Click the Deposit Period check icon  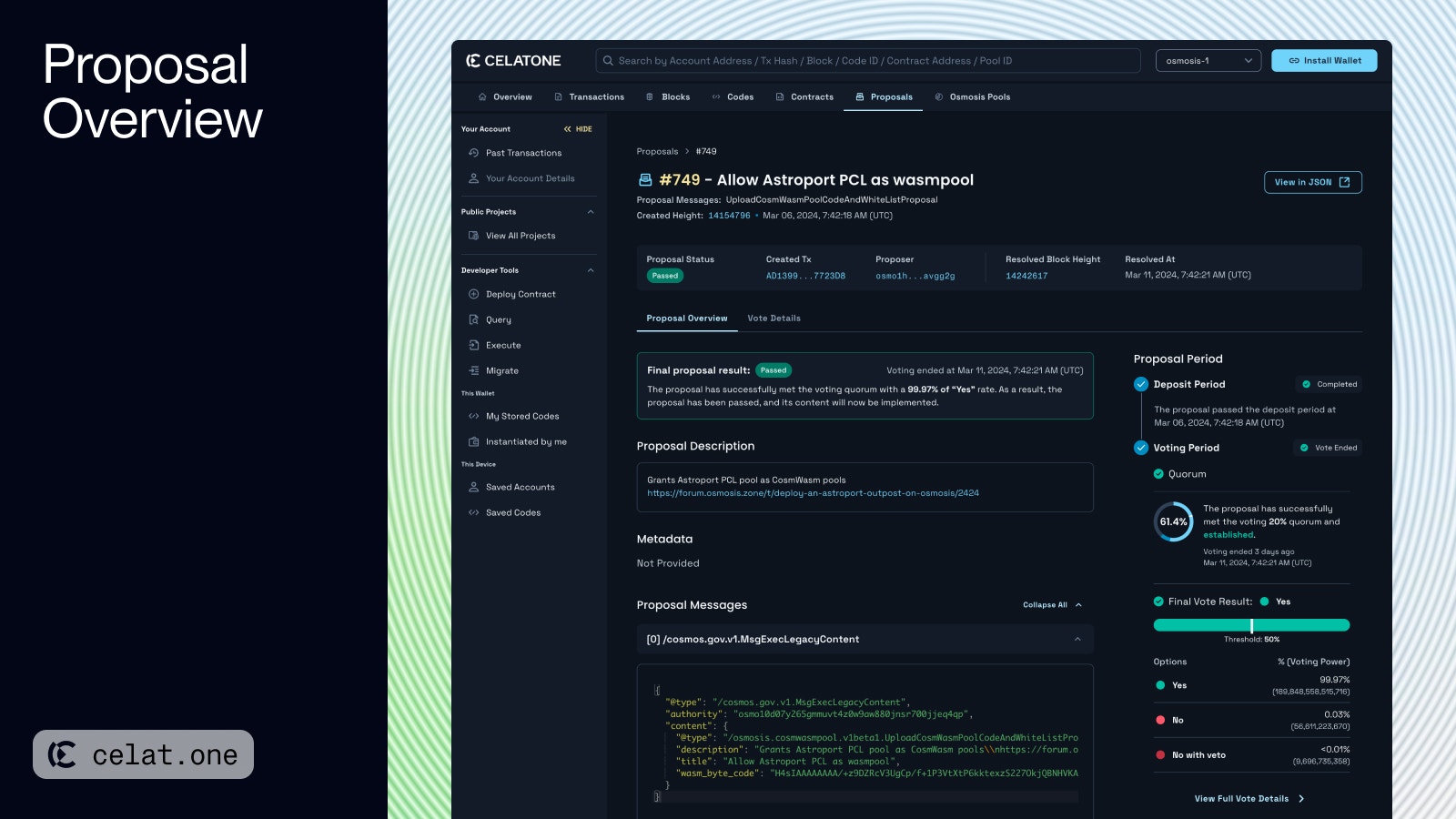(1141, 384)
